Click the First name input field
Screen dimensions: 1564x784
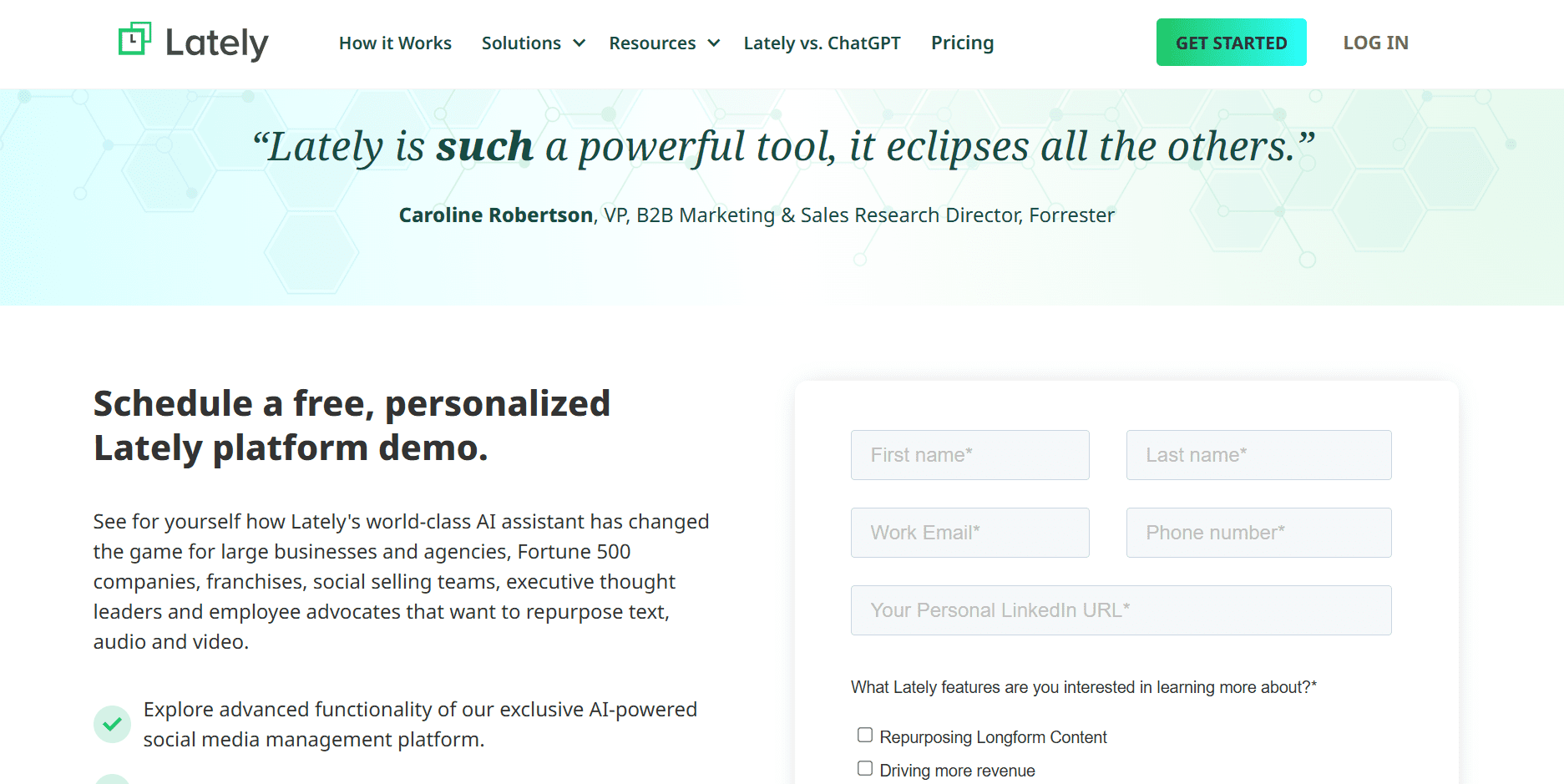point(969,455)
